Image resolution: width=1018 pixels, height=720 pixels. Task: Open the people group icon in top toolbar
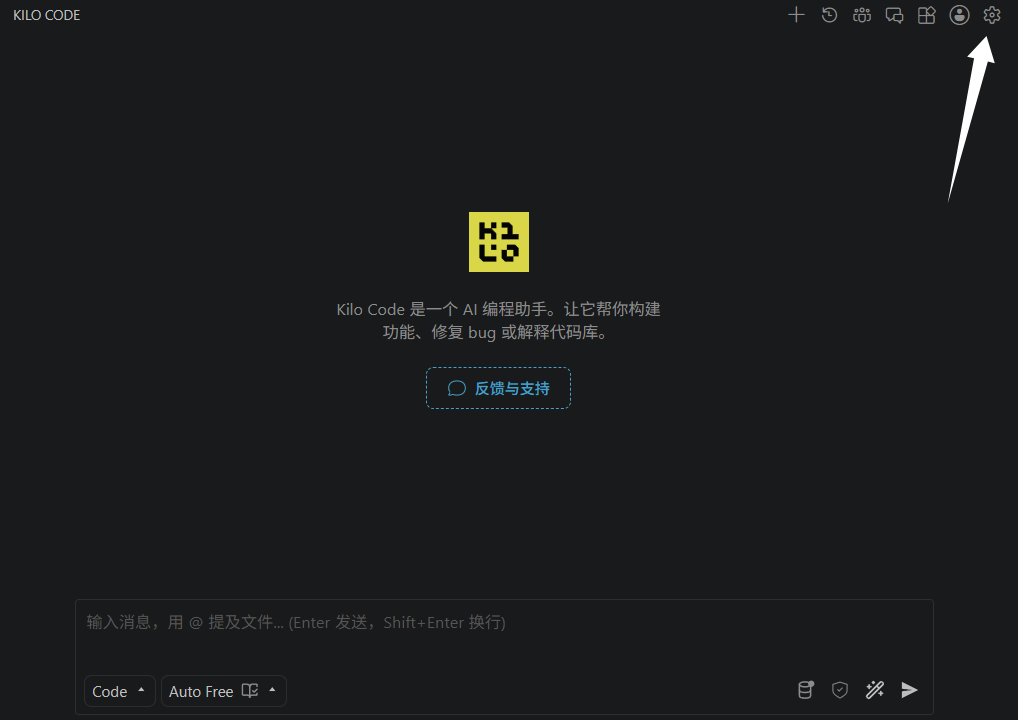click(x=862, y=15)
